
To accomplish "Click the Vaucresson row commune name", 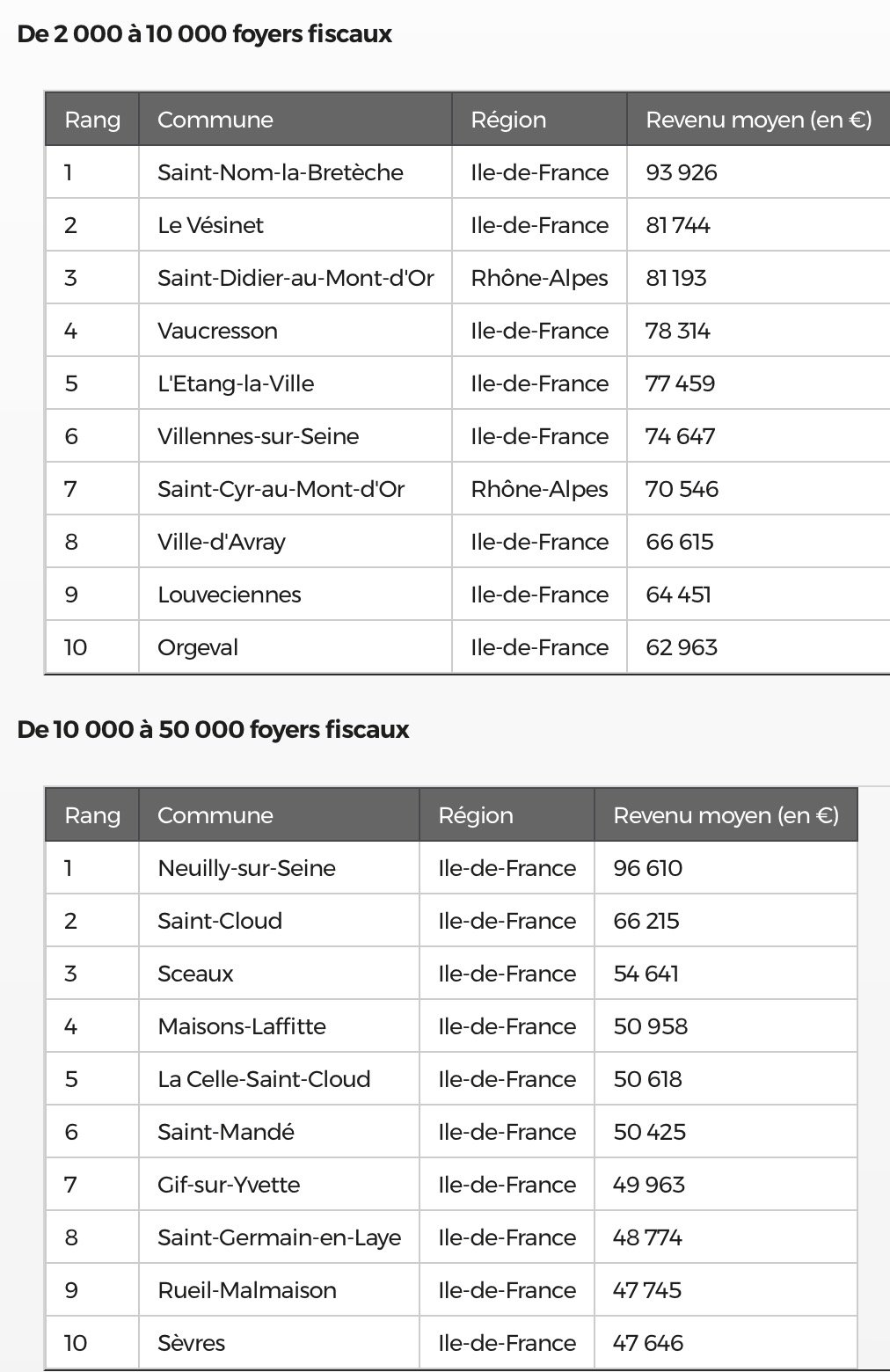I will tap(217, 331).
